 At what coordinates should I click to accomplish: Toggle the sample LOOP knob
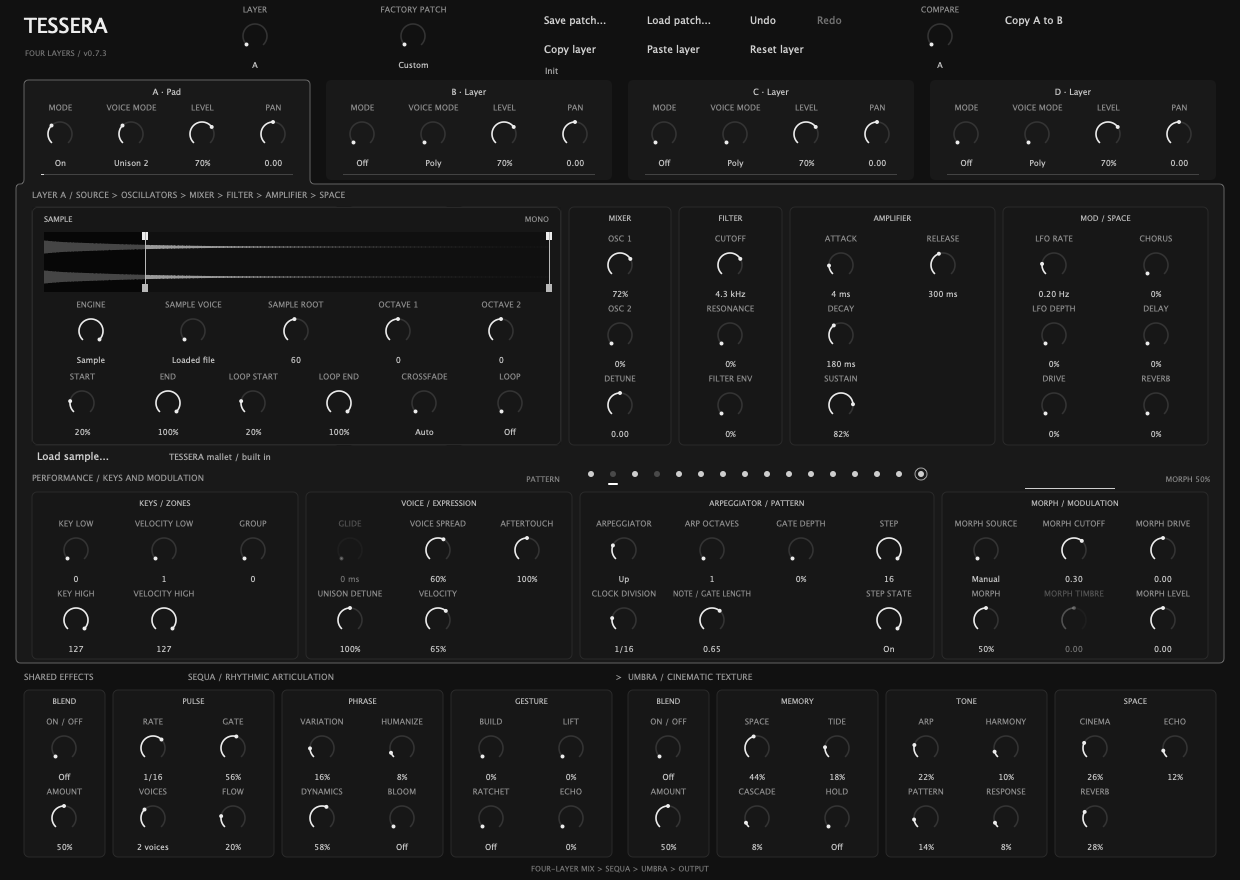(510, 403)
